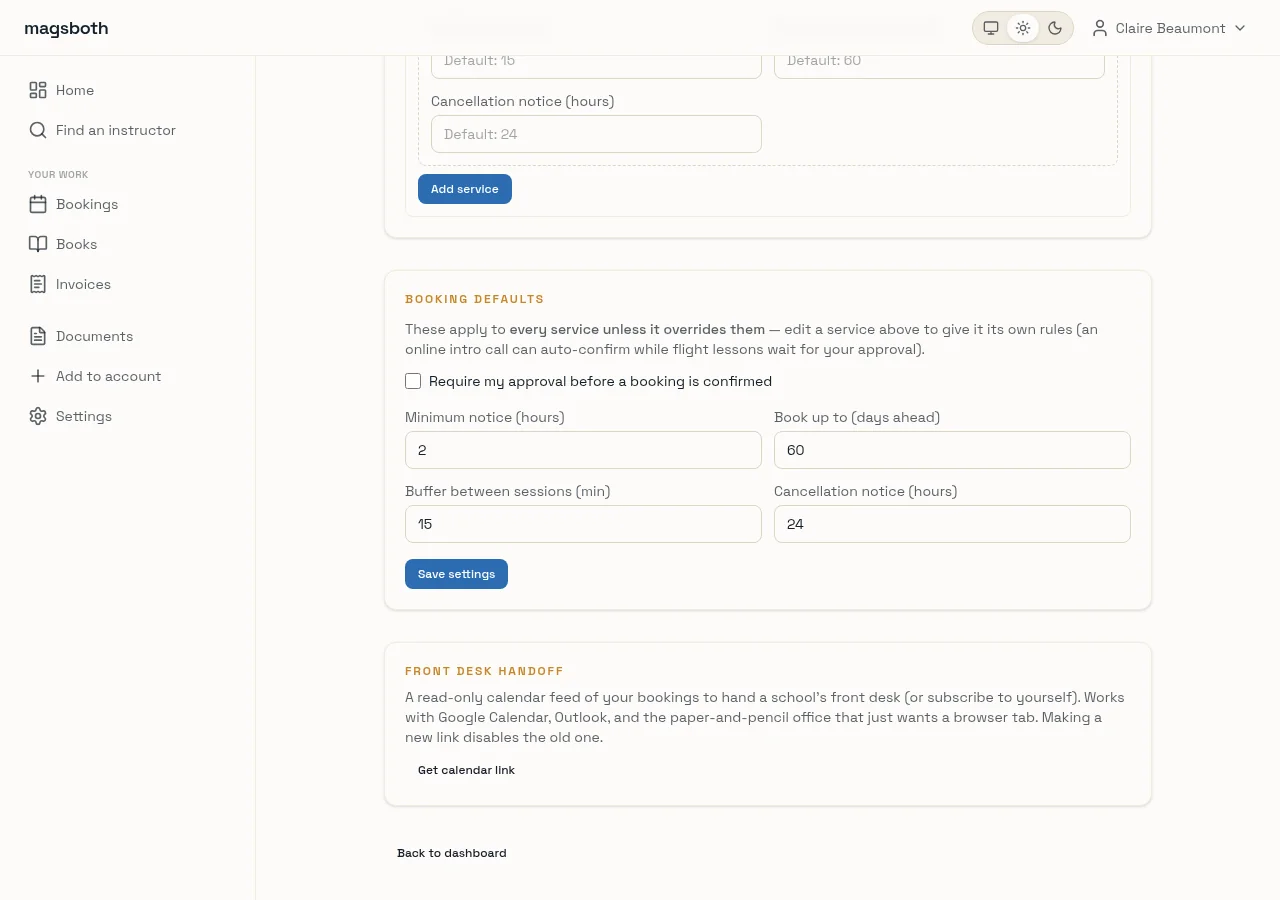Check Require my approval before booking
The height and width of the screenshot is (900, 1280).
(413, 381)
